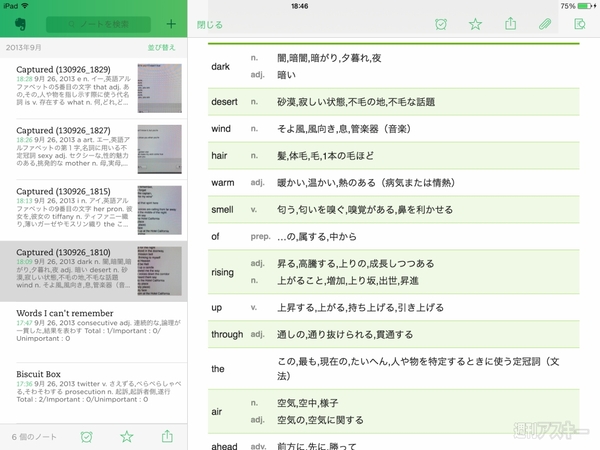Tap the word 'ahead' in the table

pos(224,446)
